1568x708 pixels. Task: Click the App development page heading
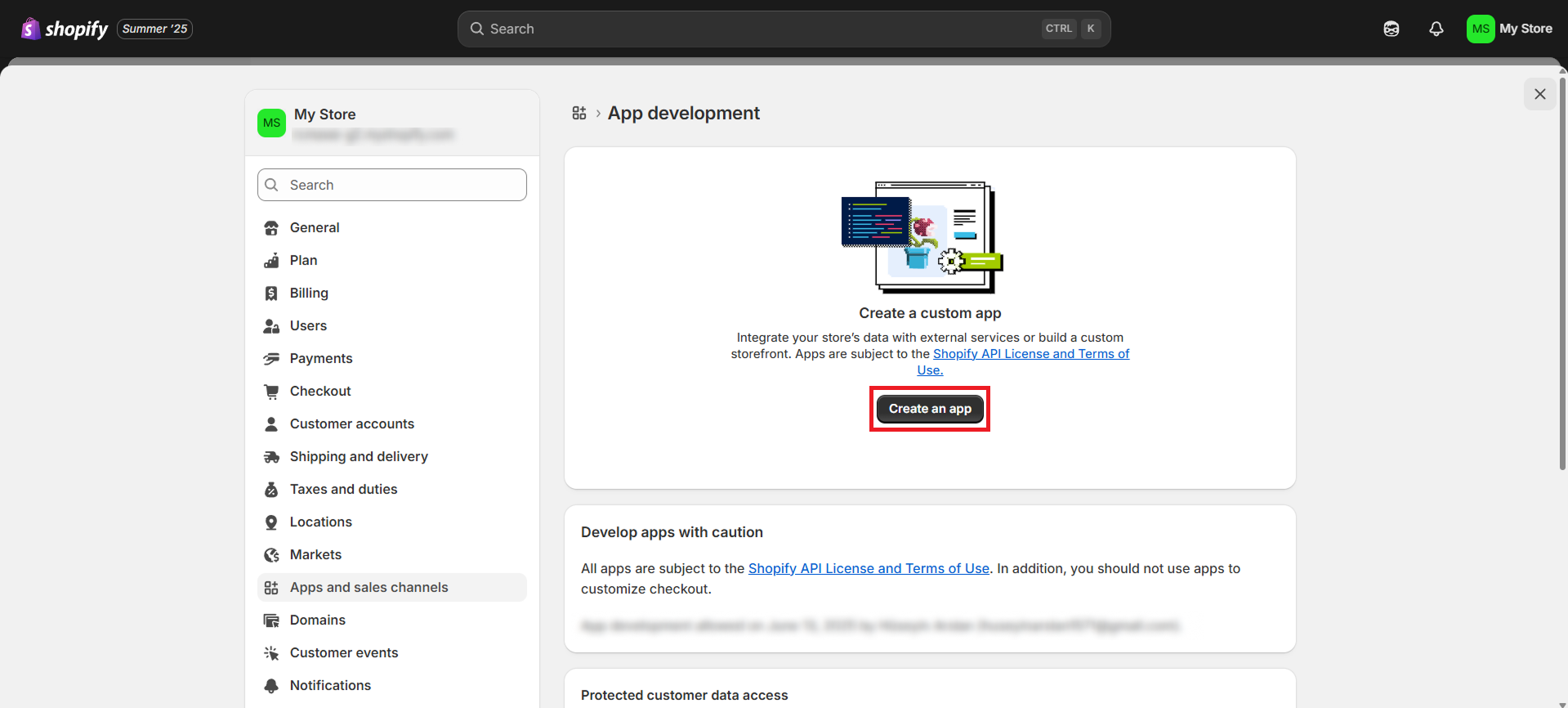click(x=684, y=113)
